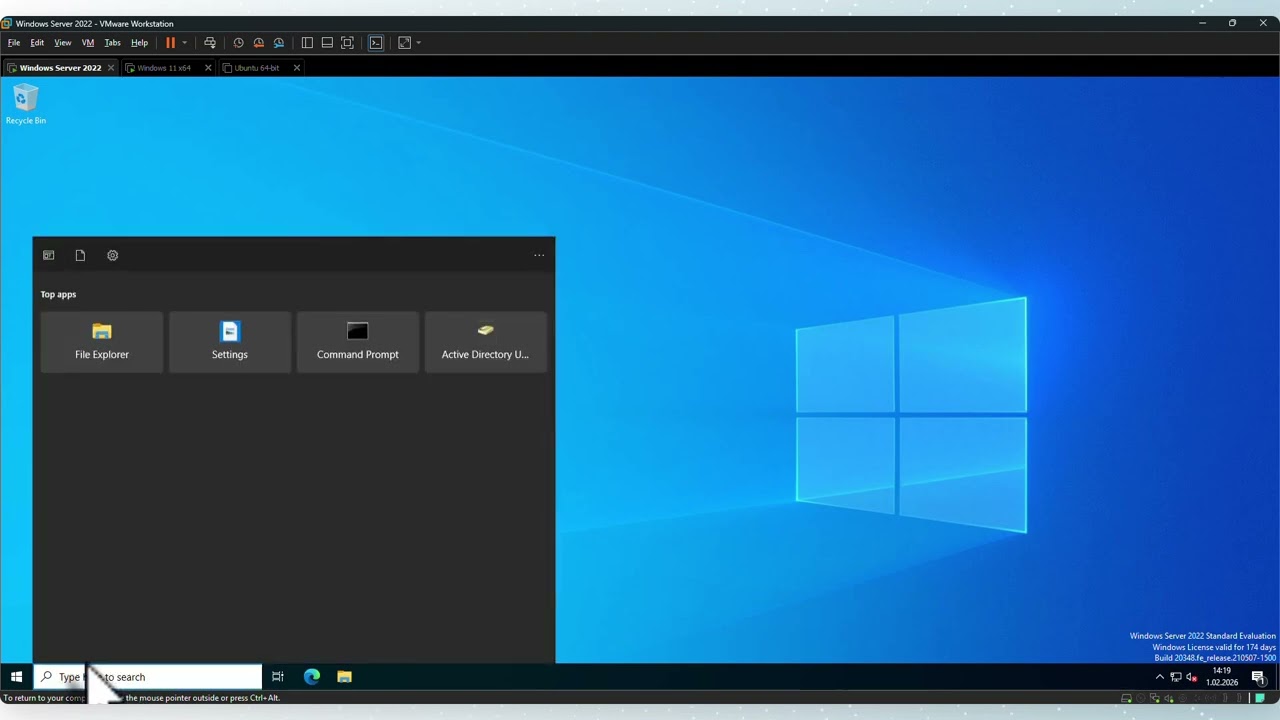Screen dimensions: 1280x720
Task: Click the VMware message log icon
Action: 1260,698
